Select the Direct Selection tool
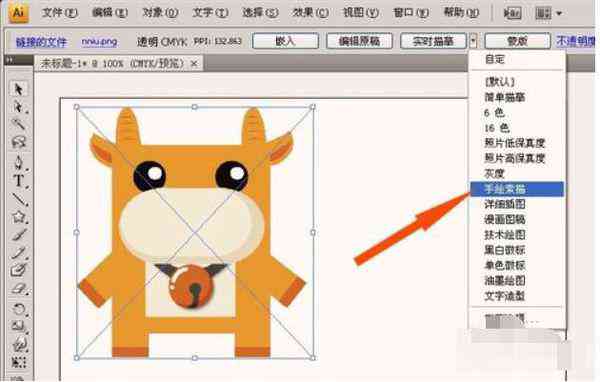Image resolution: width=600 pixels, height=382 pixels. 18,107
